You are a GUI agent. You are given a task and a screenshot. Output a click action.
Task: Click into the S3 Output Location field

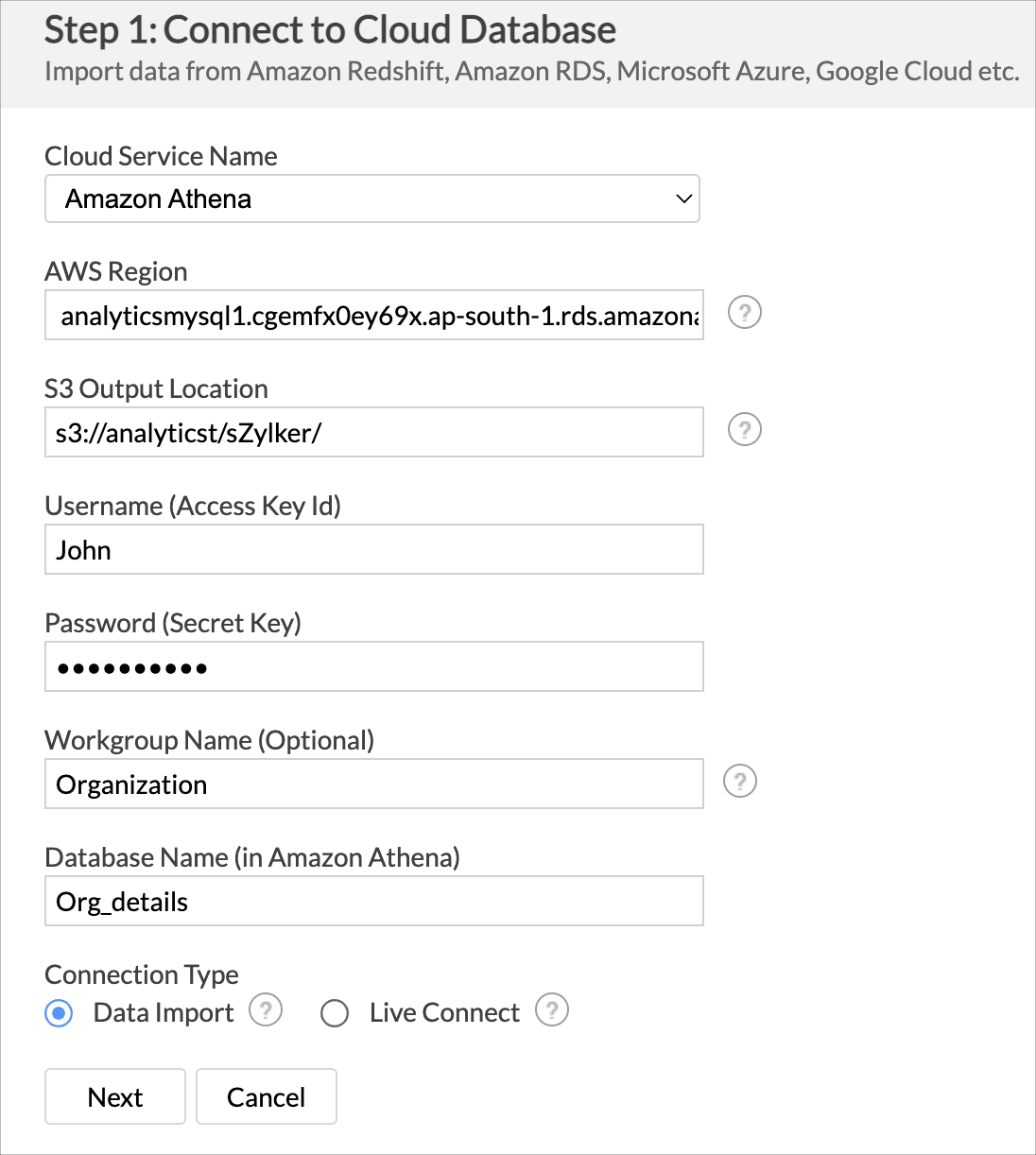point(373,433)
